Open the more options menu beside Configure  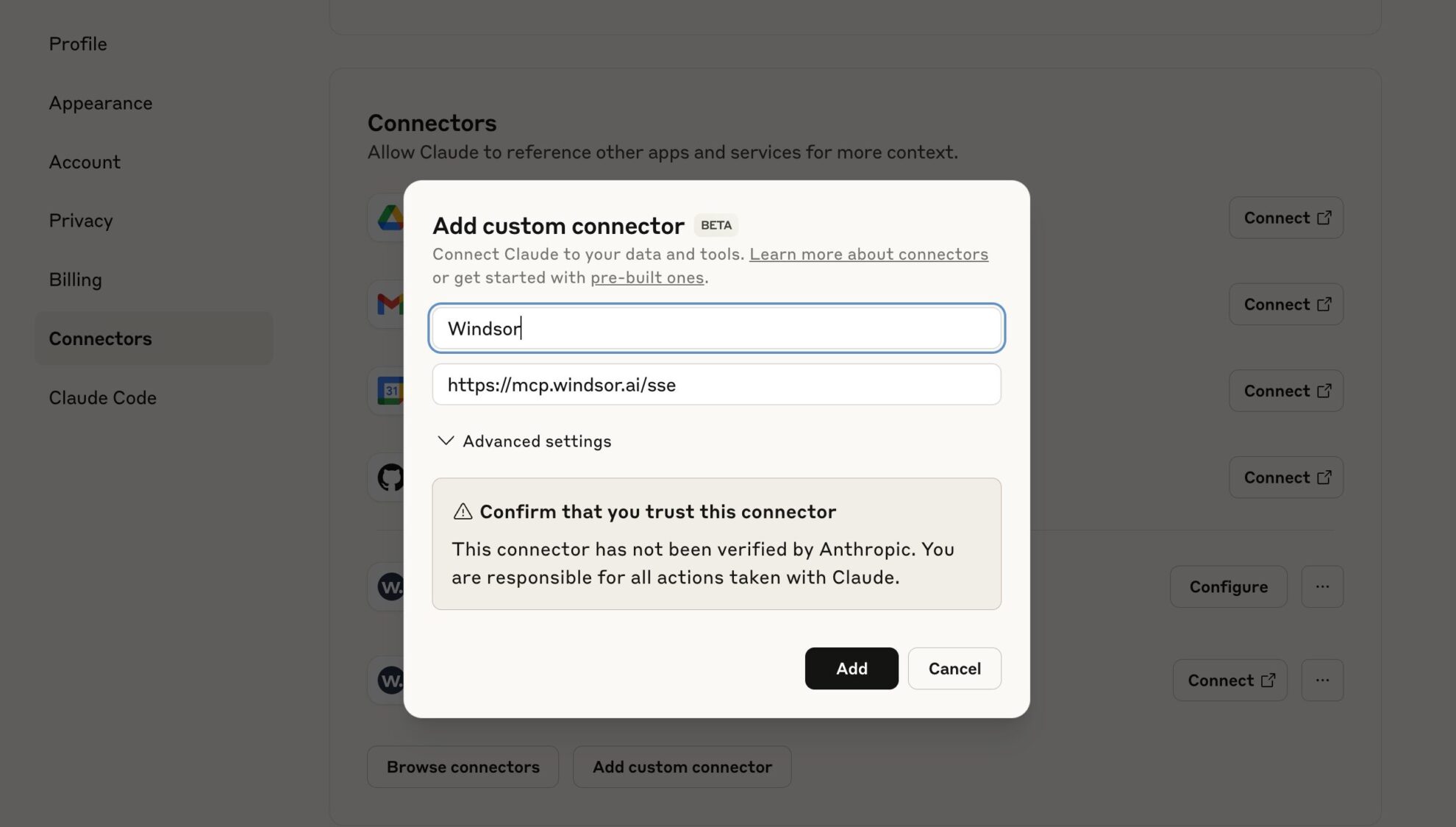point(1322,586)
